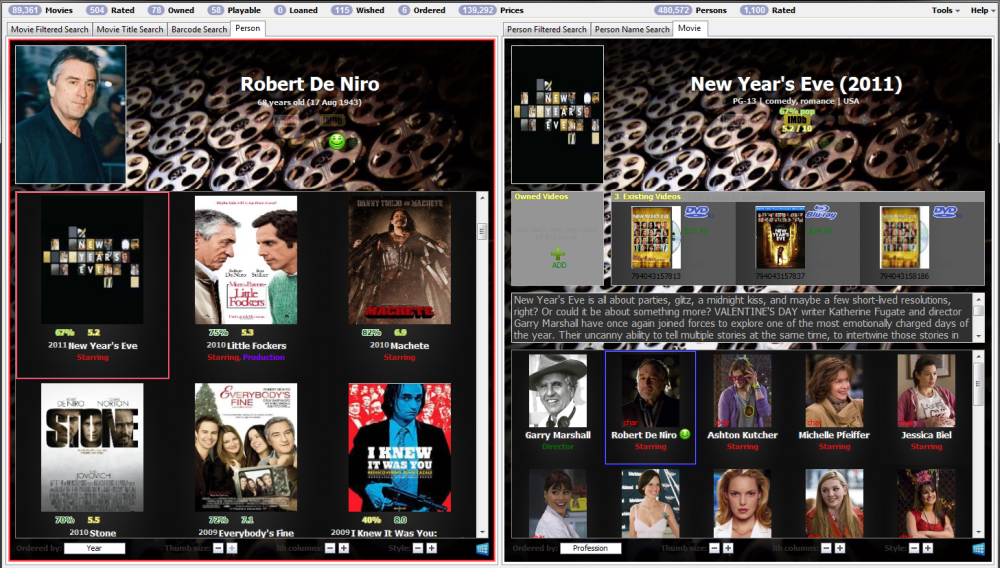This screenshot has height=568, width=1000.
Task: Select the Machete poster
Action: pos(400,260)
